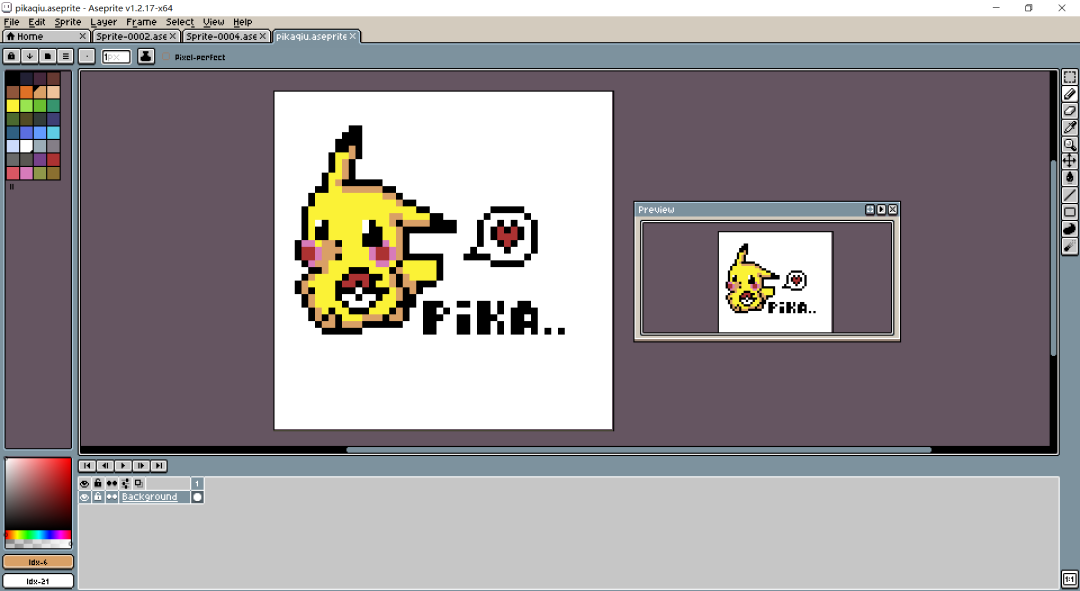This screenshot has height=591, width=1080.
Task: Go to last frame
Action: [158, 466]
